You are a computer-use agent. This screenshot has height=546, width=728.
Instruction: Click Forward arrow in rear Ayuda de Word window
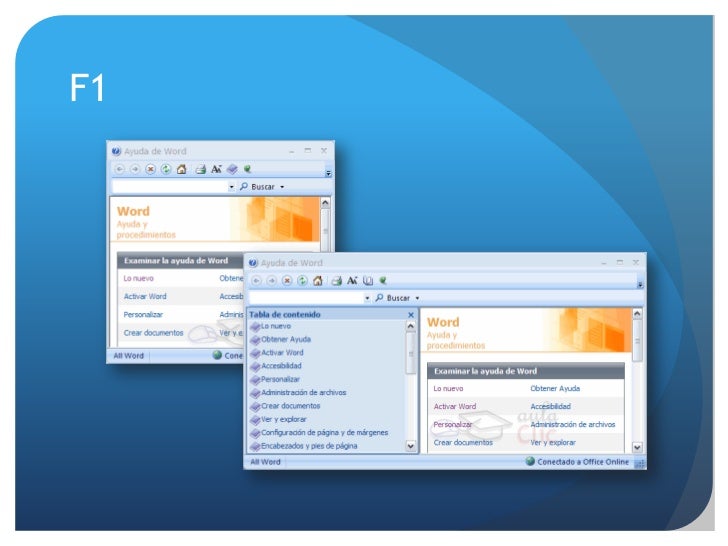(135, 169)
